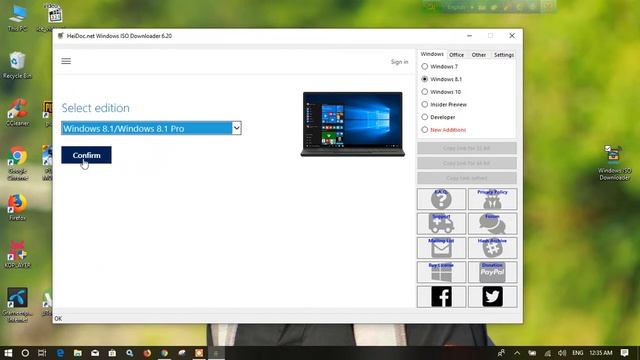Open the Mail app in taskbar
The image size is (640, 360).
click(95, 353)
